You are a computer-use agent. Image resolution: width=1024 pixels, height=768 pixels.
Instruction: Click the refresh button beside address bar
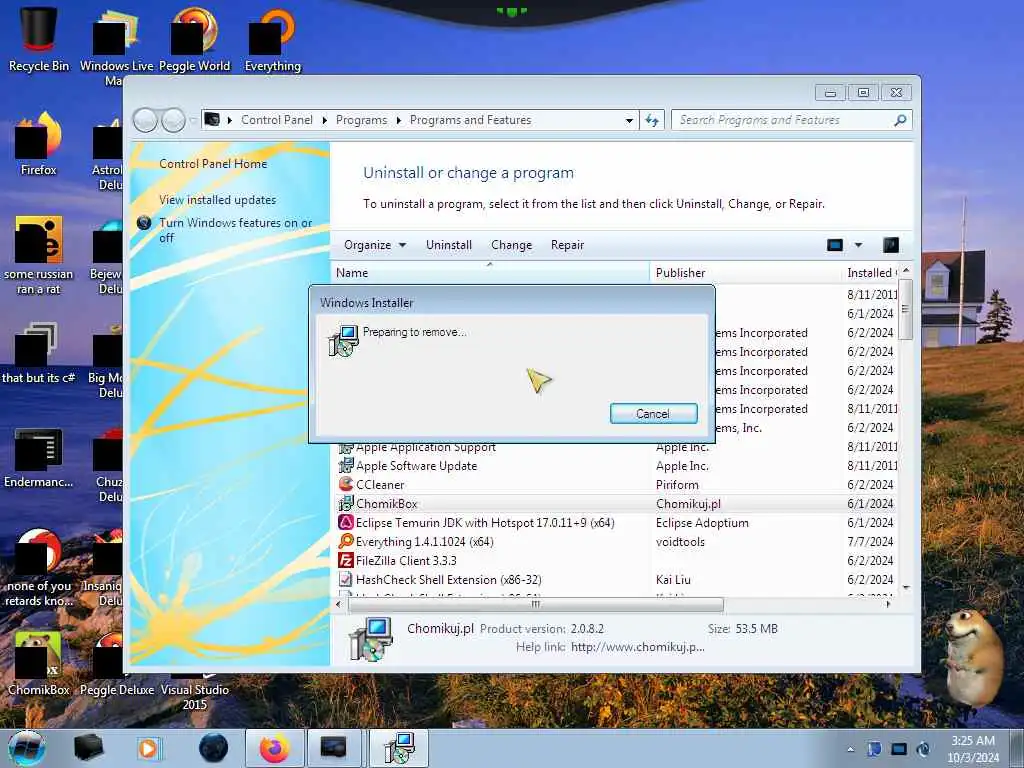[x=652, y=120]
